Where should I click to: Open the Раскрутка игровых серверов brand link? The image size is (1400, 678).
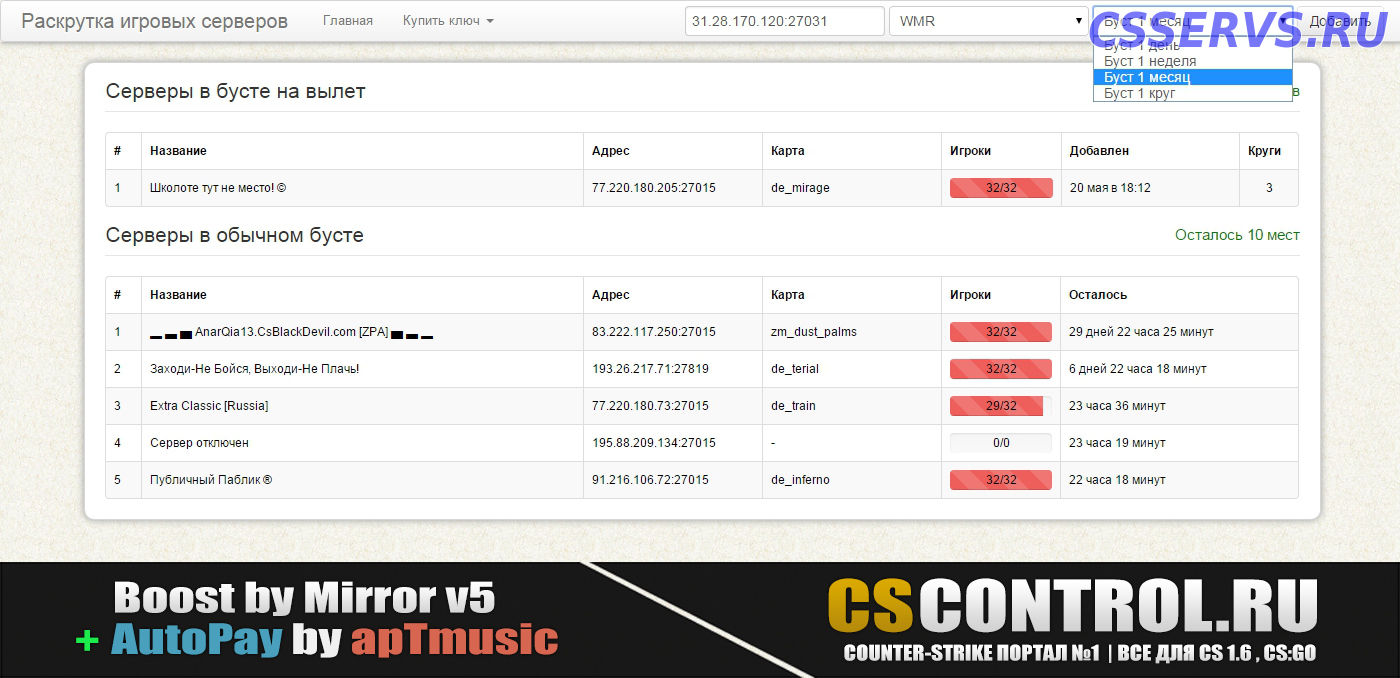click(x=154, y=20)
